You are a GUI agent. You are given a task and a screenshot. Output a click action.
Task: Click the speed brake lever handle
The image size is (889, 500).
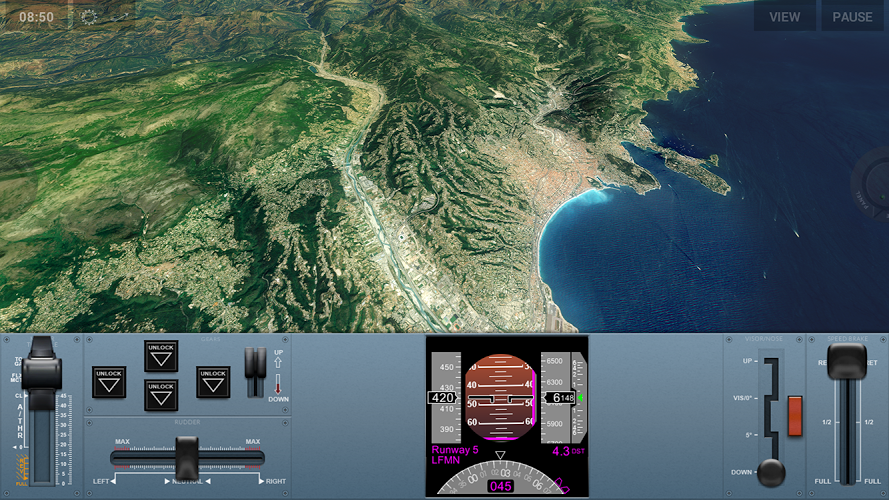click(845, 361)
